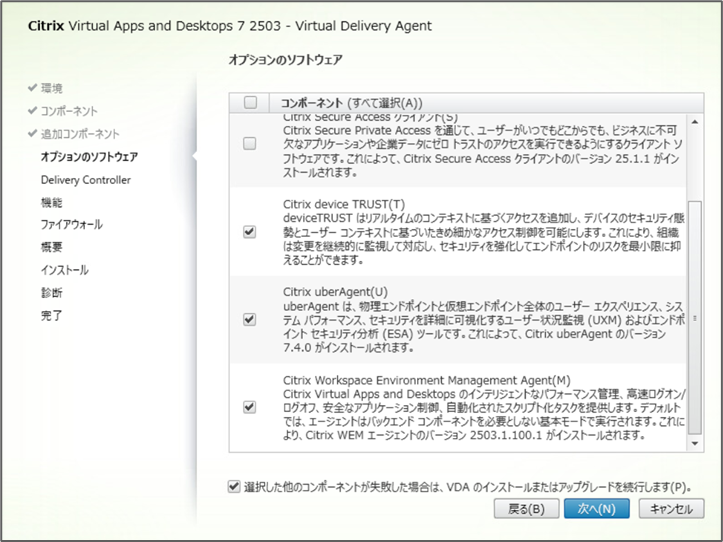Click the Citrix device TRUST(T) title text
Viewport: 723px width, 542px height.
[x=344, y=204]
